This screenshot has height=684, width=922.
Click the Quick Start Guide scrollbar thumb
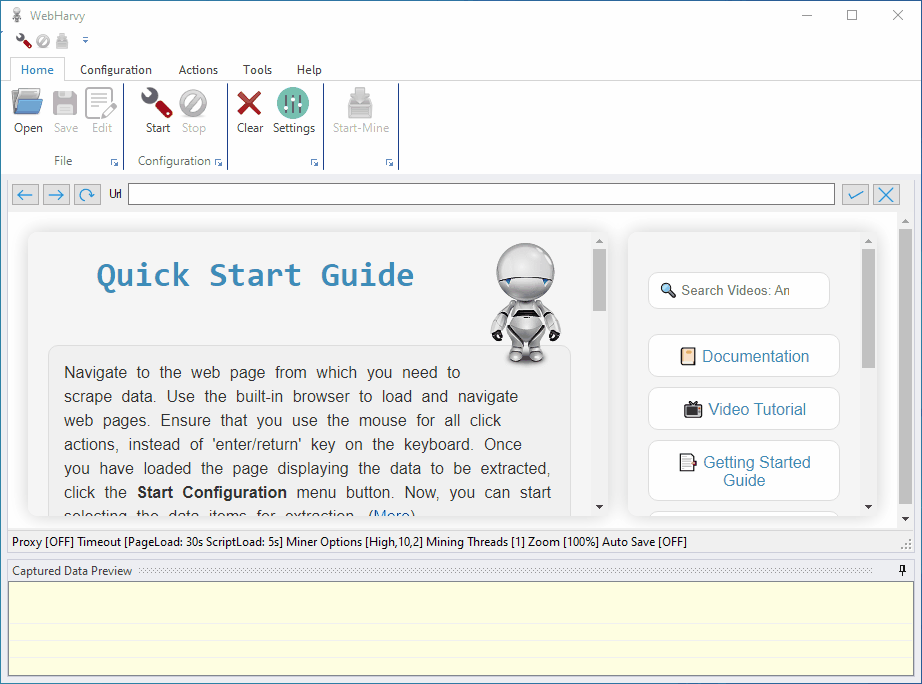(x=599, y=279)
